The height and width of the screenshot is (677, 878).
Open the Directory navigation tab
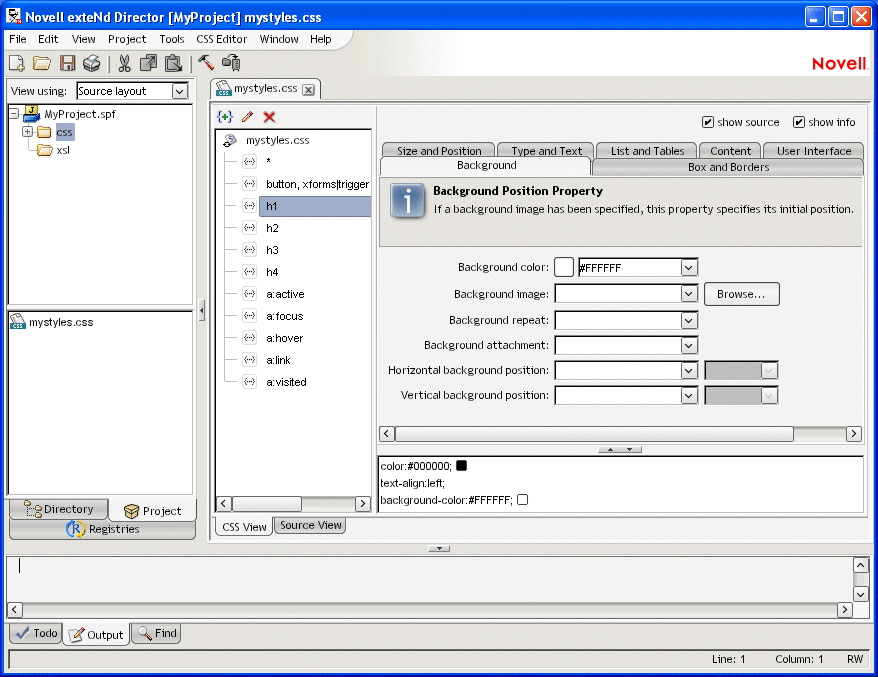coord(59,509)
